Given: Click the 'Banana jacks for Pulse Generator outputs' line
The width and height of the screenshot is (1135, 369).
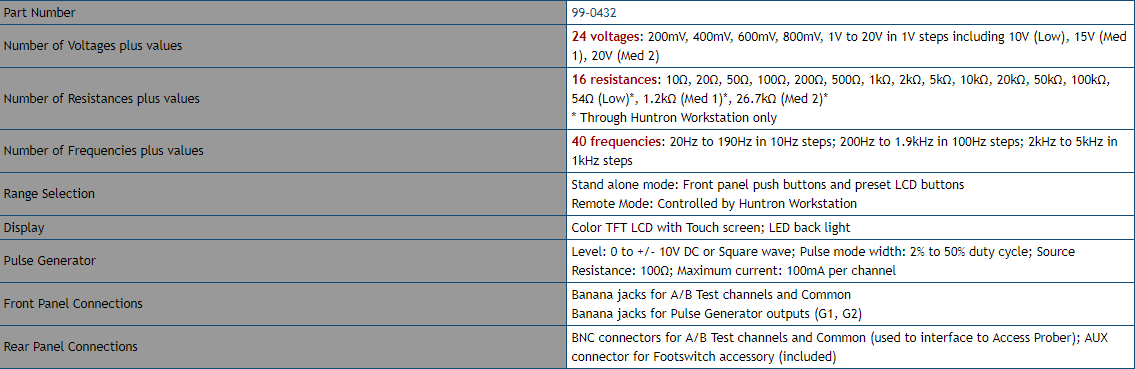Looking at the screenshot, I should coord(717,313).
